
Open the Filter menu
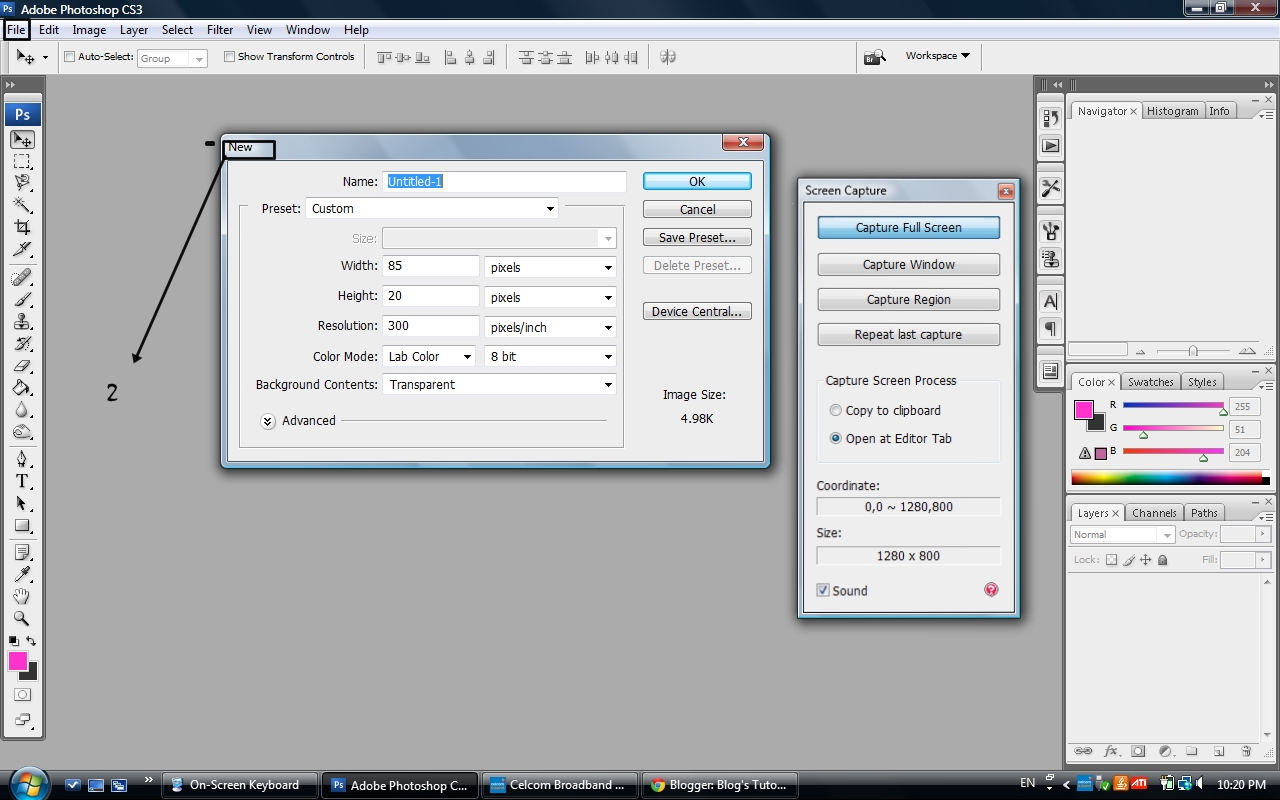coord(220,30)
